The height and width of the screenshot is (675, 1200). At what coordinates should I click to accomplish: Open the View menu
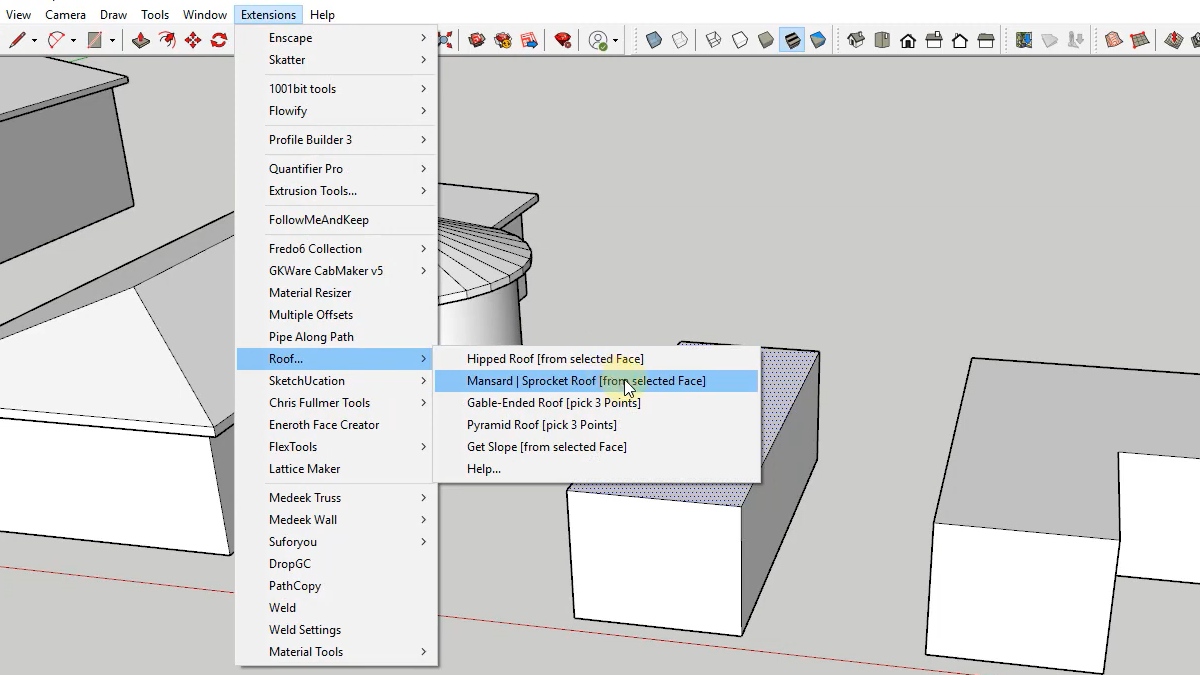[18, 15]
